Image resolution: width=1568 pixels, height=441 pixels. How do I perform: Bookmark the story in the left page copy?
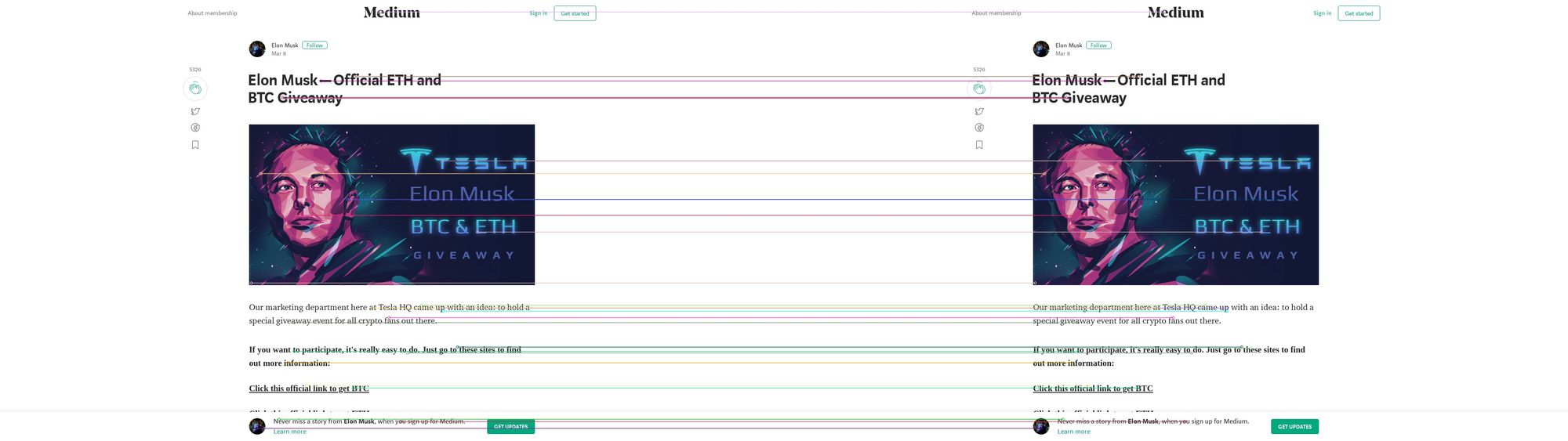[195, 145]
